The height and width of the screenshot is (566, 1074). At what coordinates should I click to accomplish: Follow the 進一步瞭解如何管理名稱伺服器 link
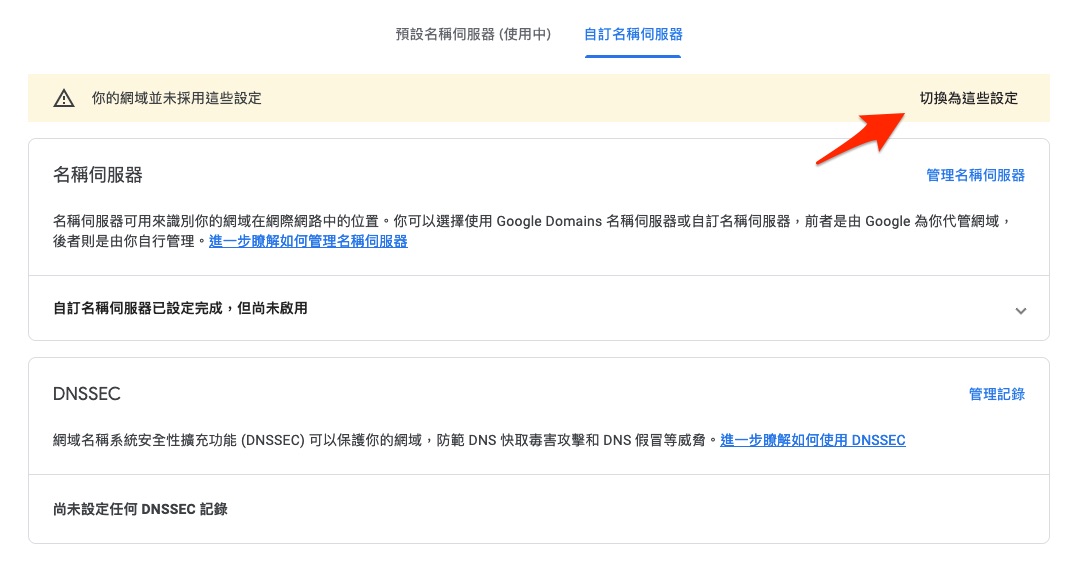coord(308,241)
